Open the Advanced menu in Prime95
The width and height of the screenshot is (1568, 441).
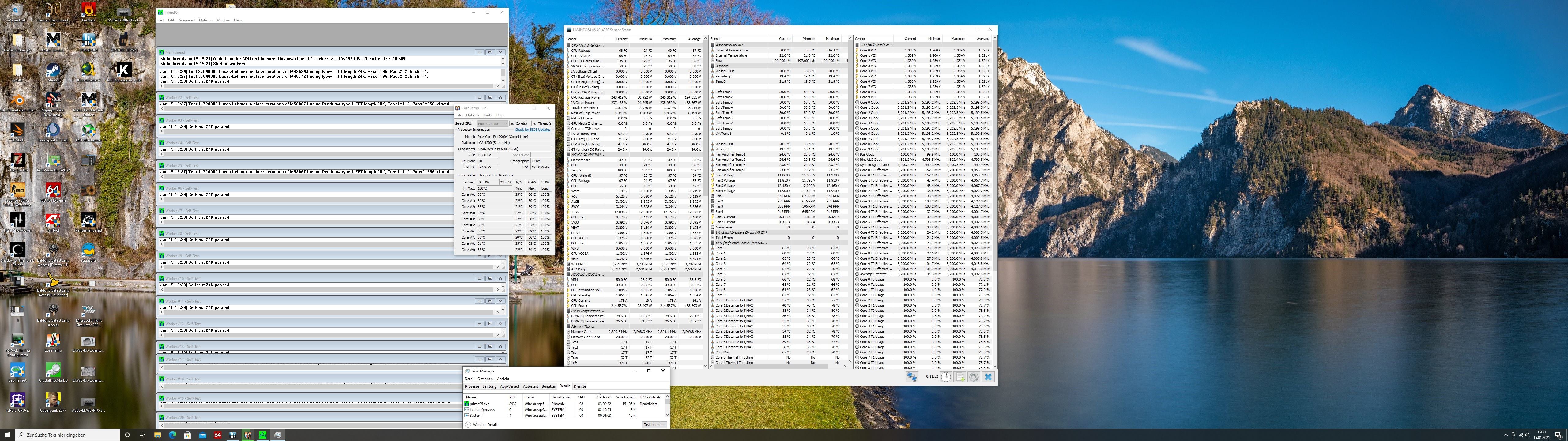tap(186, 20)
